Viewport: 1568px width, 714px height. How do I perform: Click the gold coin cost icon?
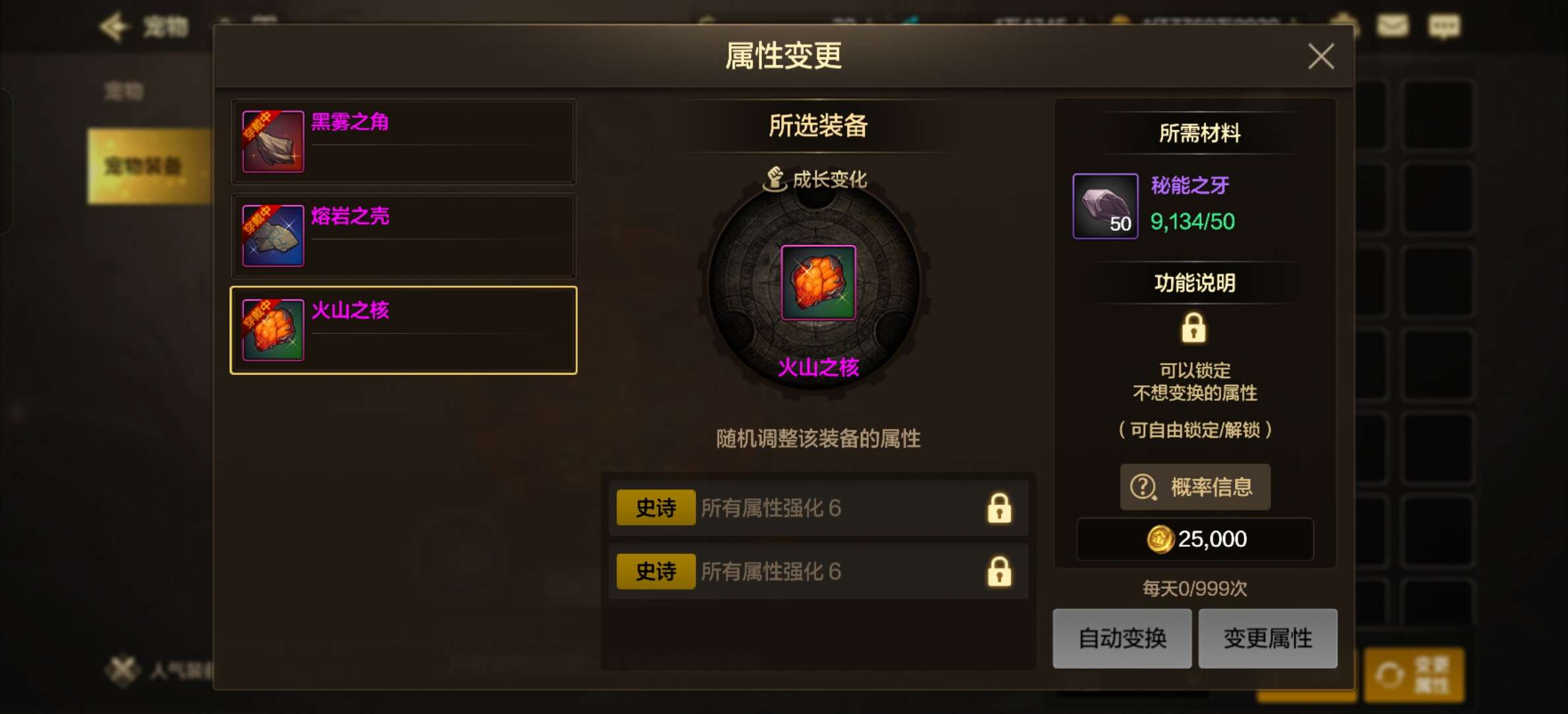[1160, 539]
